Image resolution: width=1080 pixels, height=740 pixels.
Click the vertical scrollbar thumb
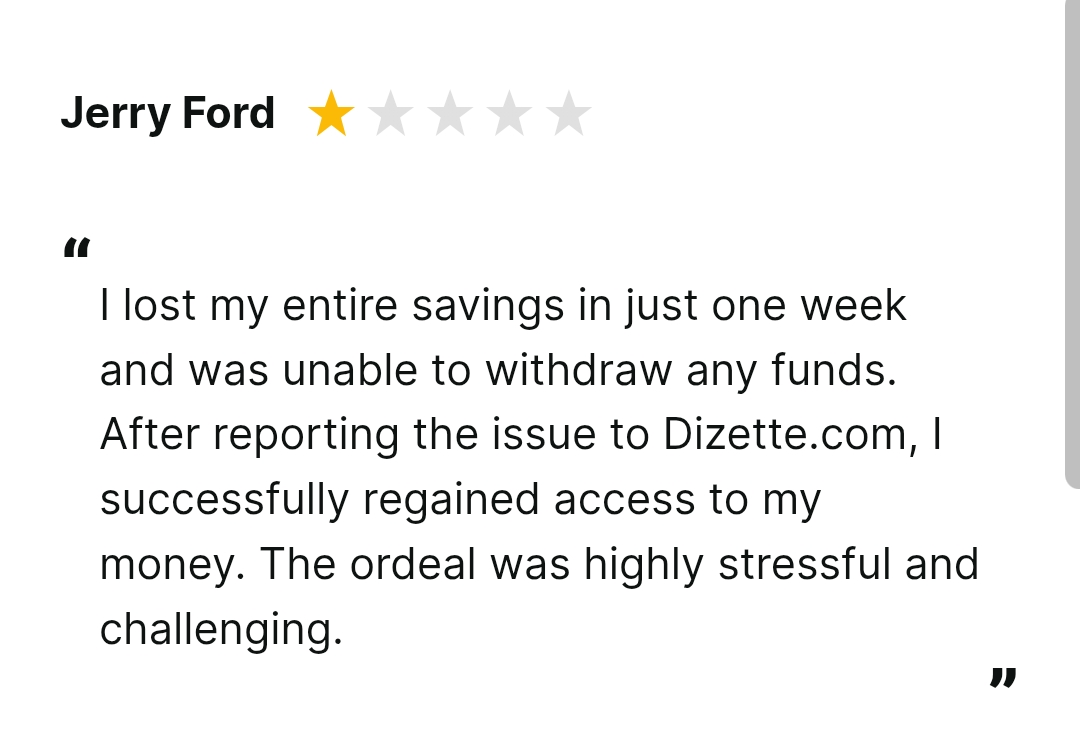(x=1072, y=245)
